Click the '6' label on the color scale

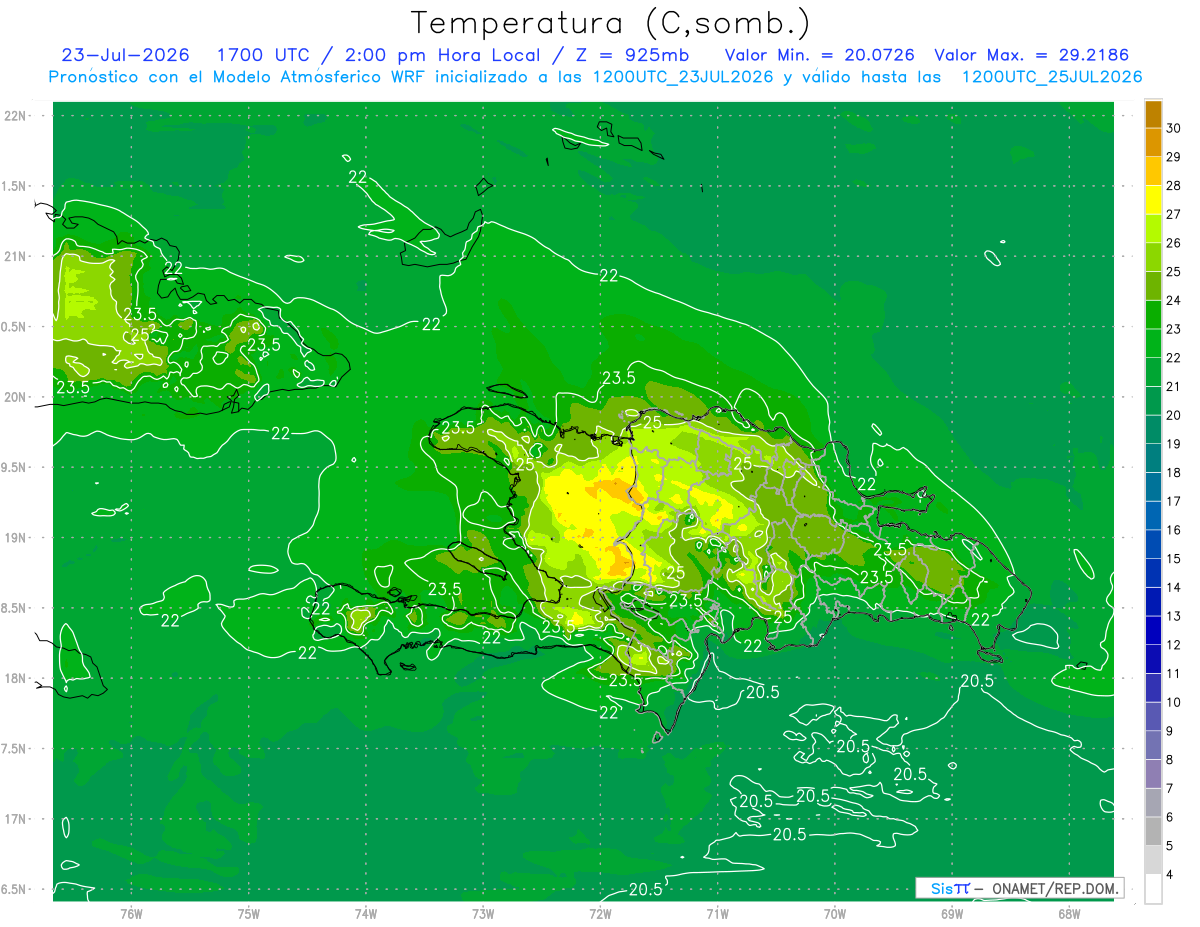tap(1170, 817)
